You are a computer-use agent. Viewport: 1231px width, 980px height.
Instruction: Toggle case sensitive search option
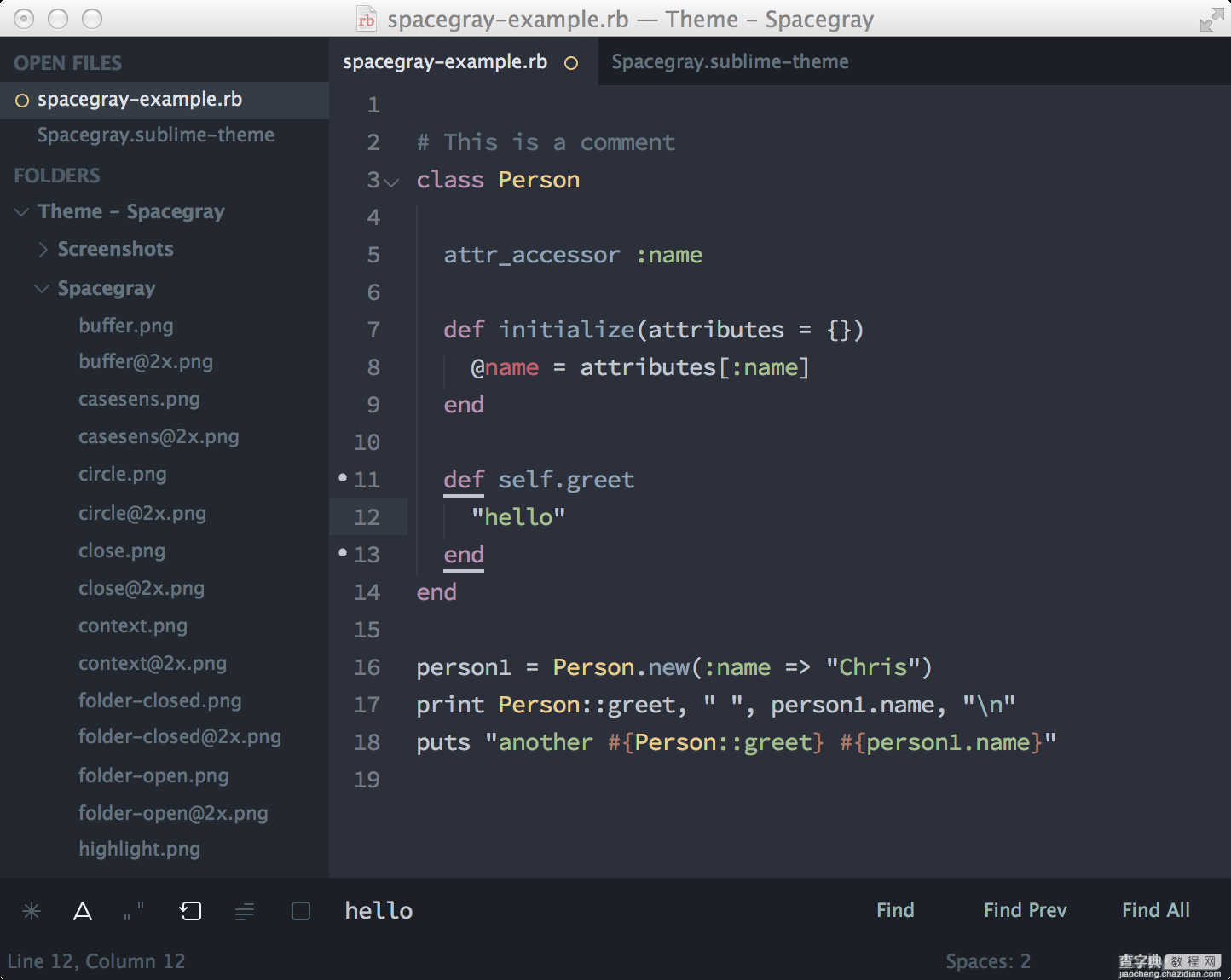coord(83,911)
